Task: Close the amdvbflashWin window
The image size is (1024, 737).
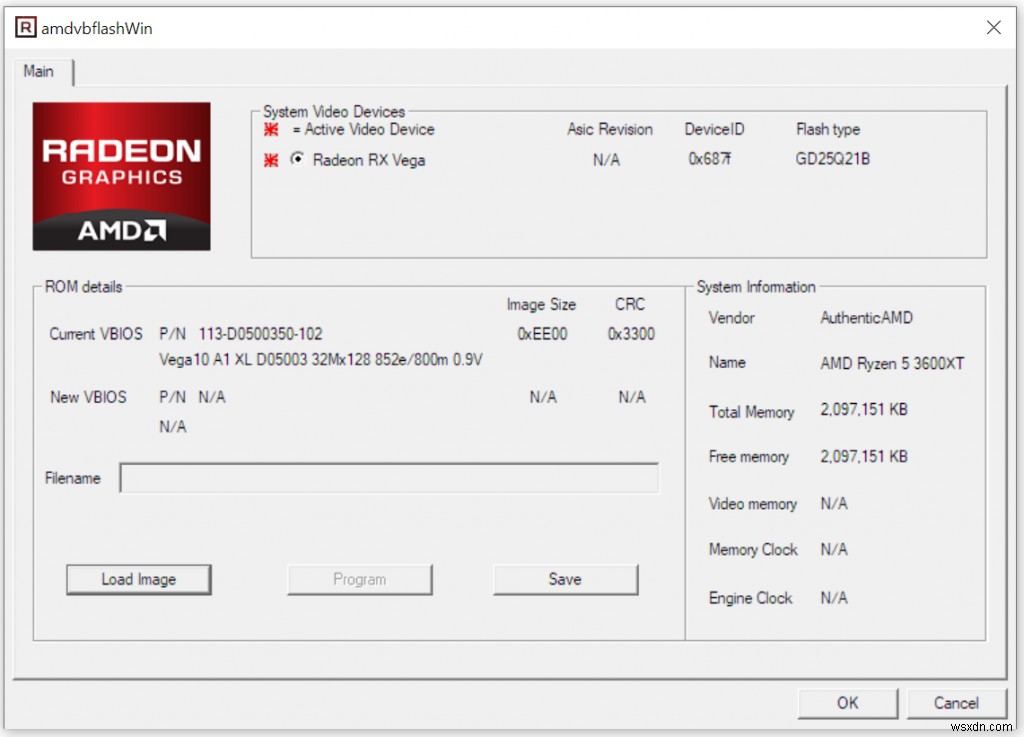Action: (x=993, y=27)
